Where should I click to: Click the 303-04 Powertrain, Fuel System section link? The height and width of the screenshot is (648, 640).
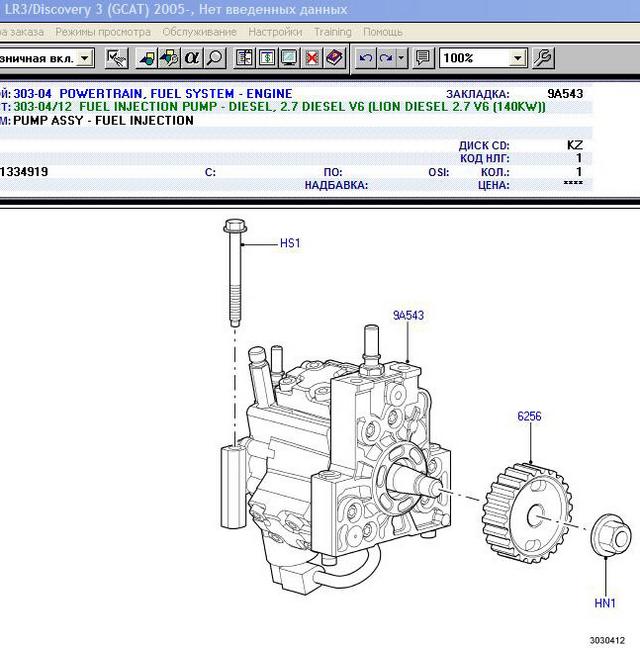(x=153, y=94)
